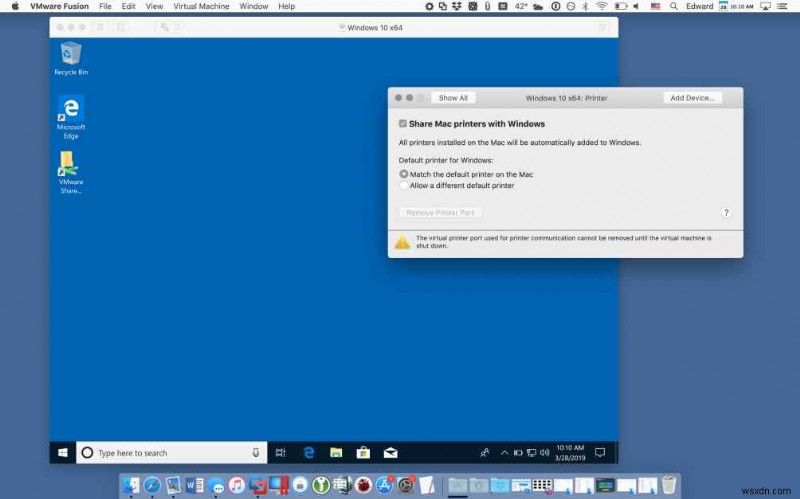The width and height of the screenshot is (800, 499).
Task: Click the Dropbox menu bar icon
Action: [457, 6]
